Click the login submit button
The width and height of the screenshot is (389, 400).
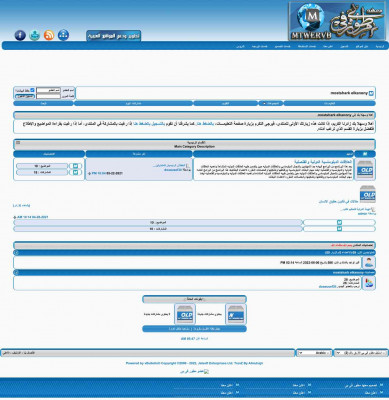(25, 96)
